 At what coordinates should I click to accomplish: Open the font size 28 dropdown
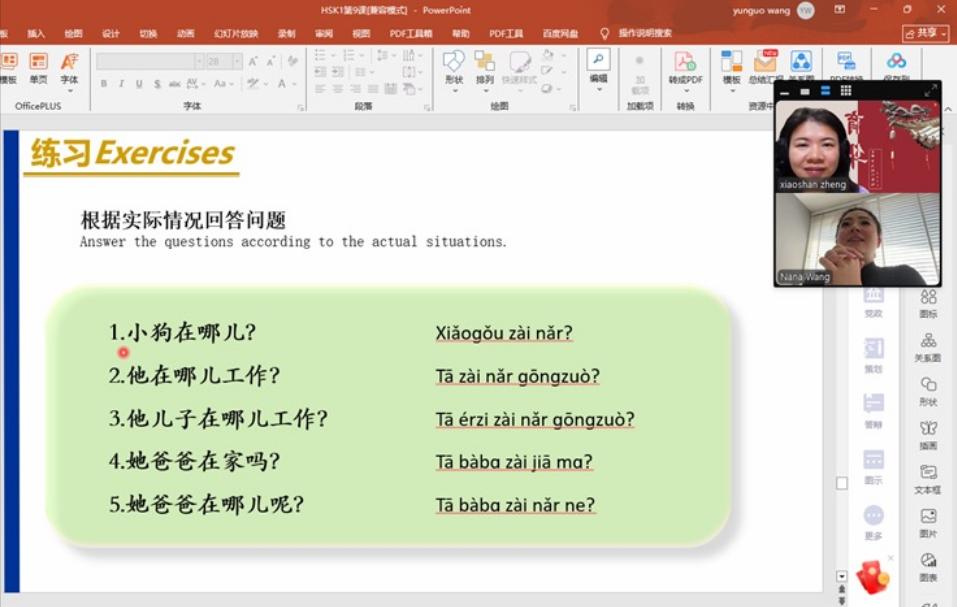237,61
